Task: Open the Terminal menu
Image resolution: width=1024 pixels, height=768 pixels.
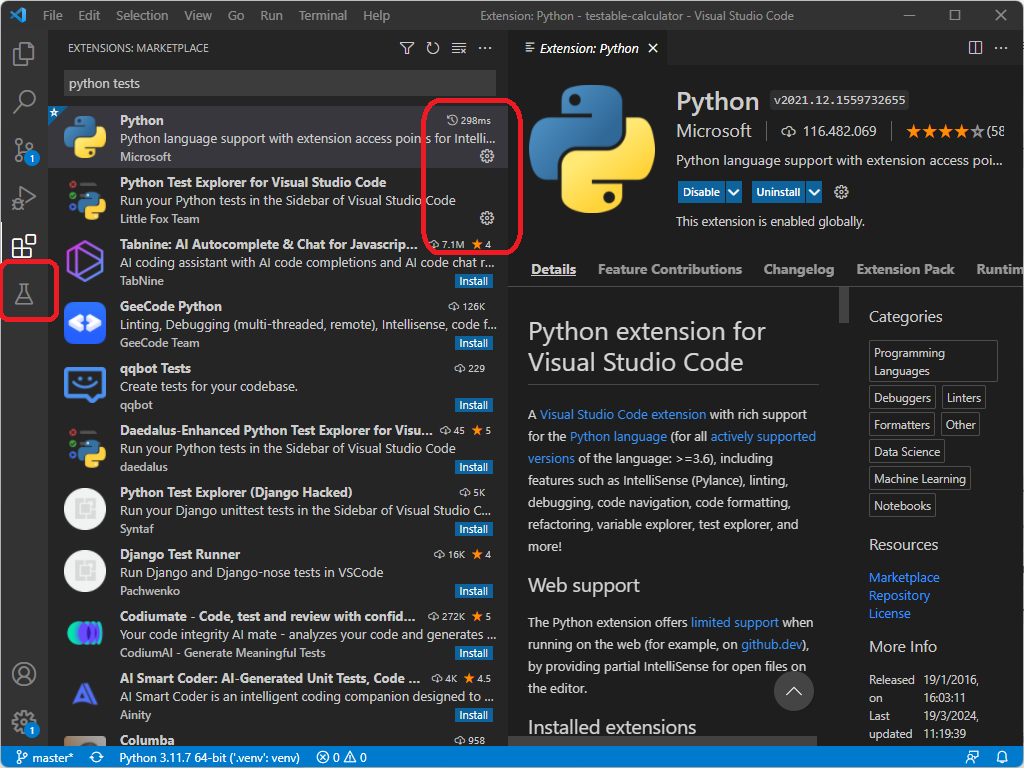Action: [323, 15]
